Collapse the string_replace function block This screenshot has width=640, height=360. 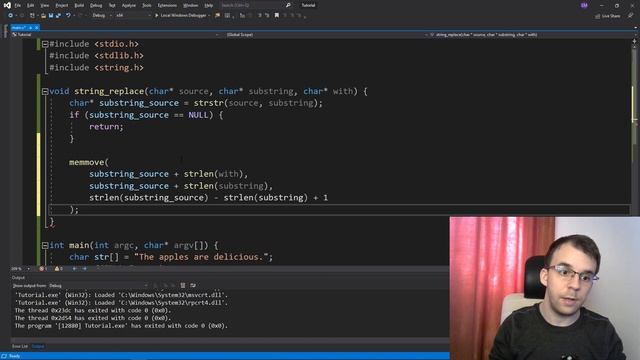click(x=45, y=91)
